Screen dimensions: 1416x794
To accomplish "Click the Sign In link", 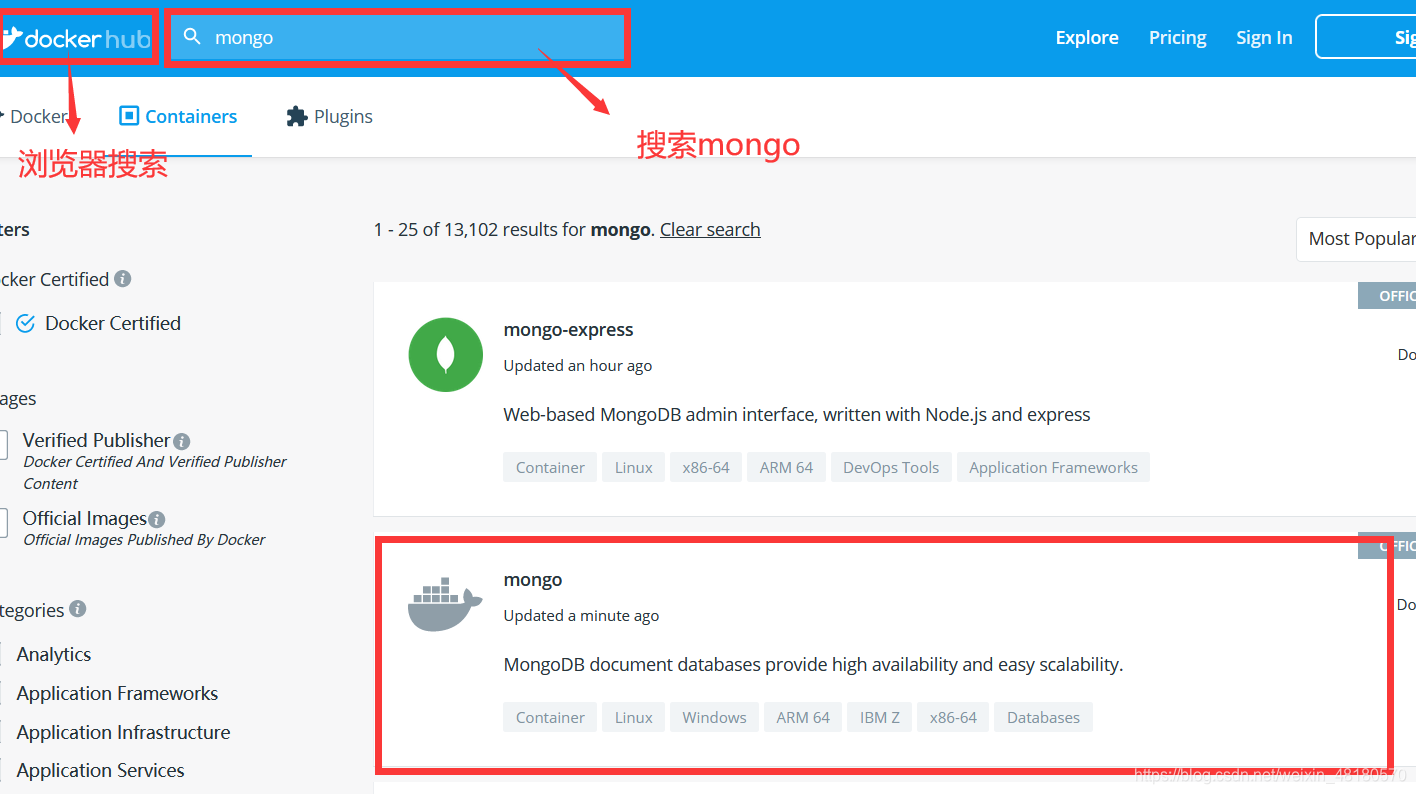I will (1264, 37).
